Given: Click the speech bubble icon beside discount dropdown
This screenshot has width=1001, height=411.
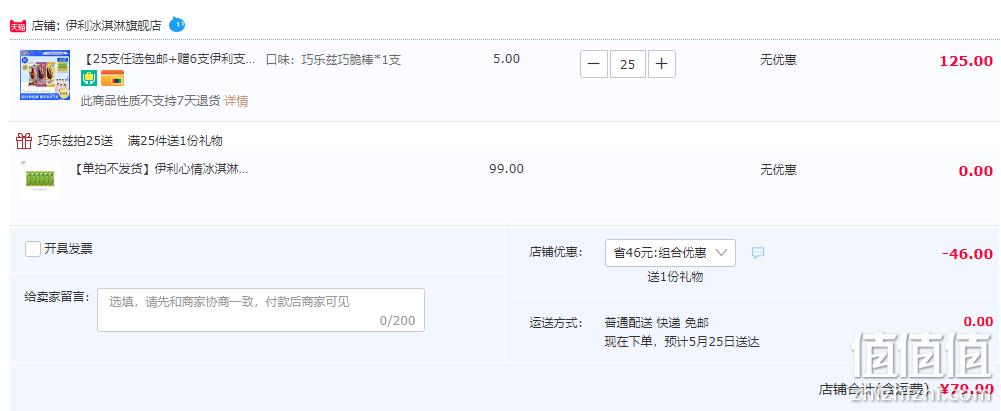Looking at the screenshot, I should 758,253.
